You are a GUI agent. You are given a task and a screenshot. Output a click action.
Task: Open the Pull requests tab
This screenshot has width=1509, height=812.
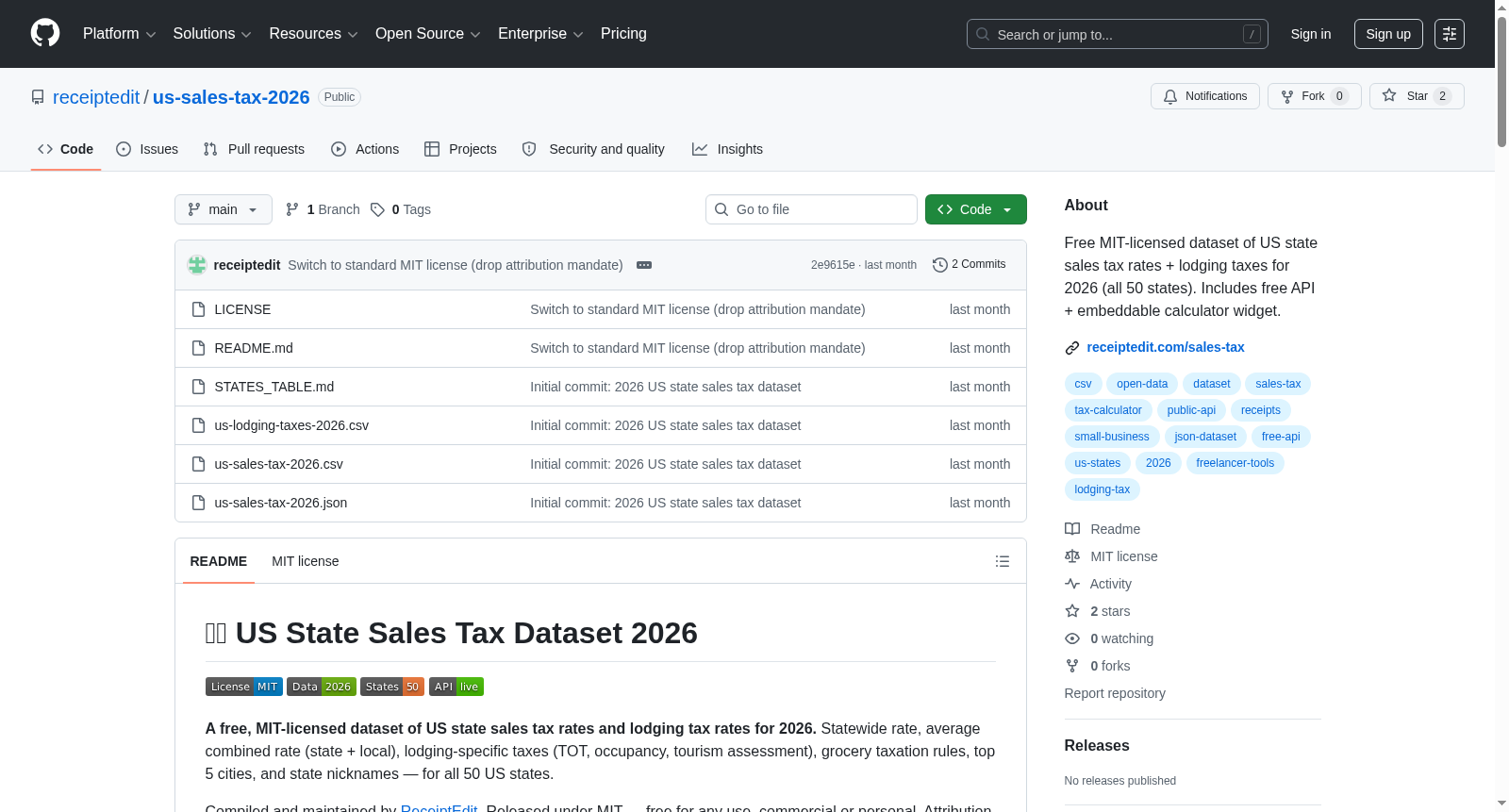254,149
